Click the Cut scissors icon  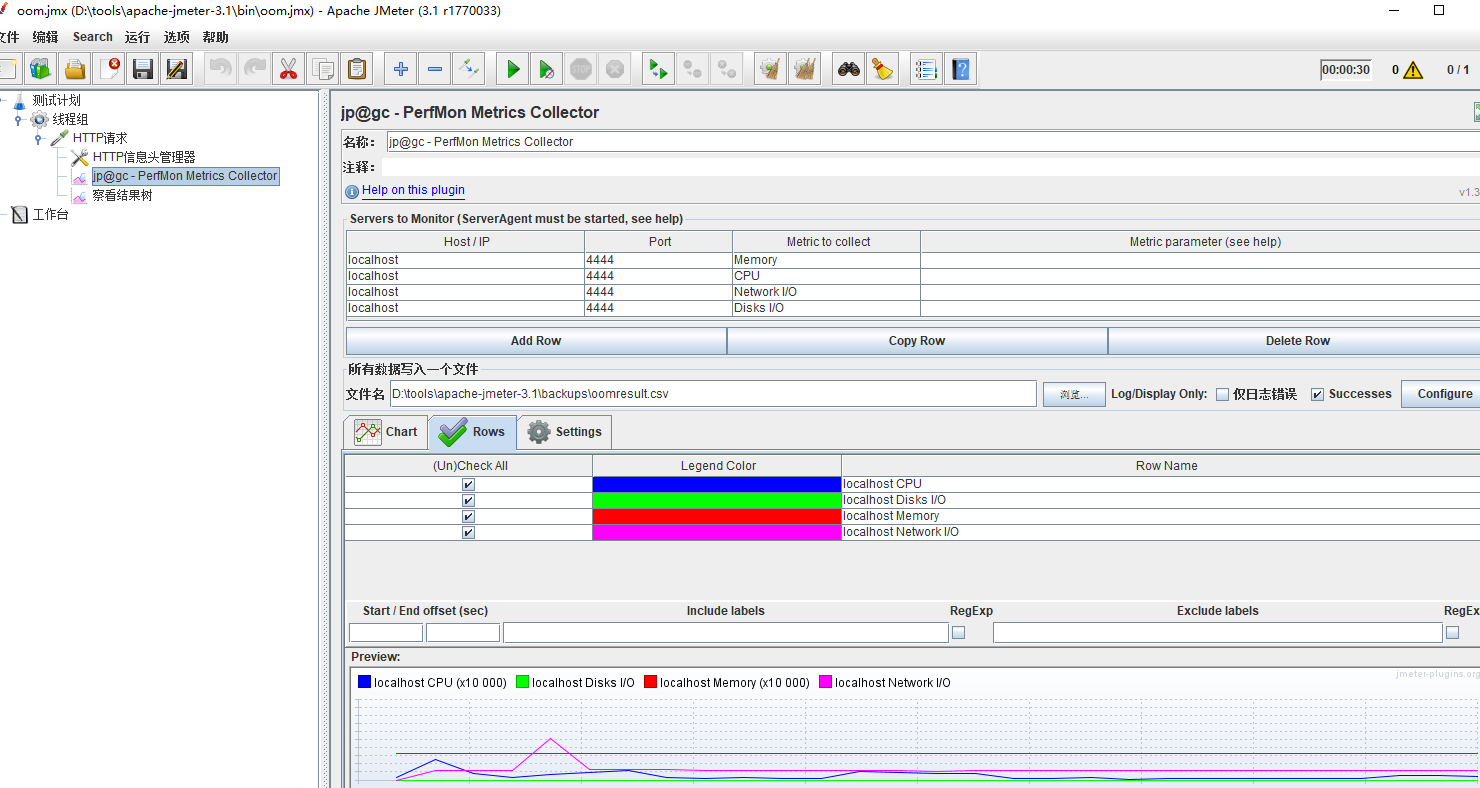coord(289,69)
